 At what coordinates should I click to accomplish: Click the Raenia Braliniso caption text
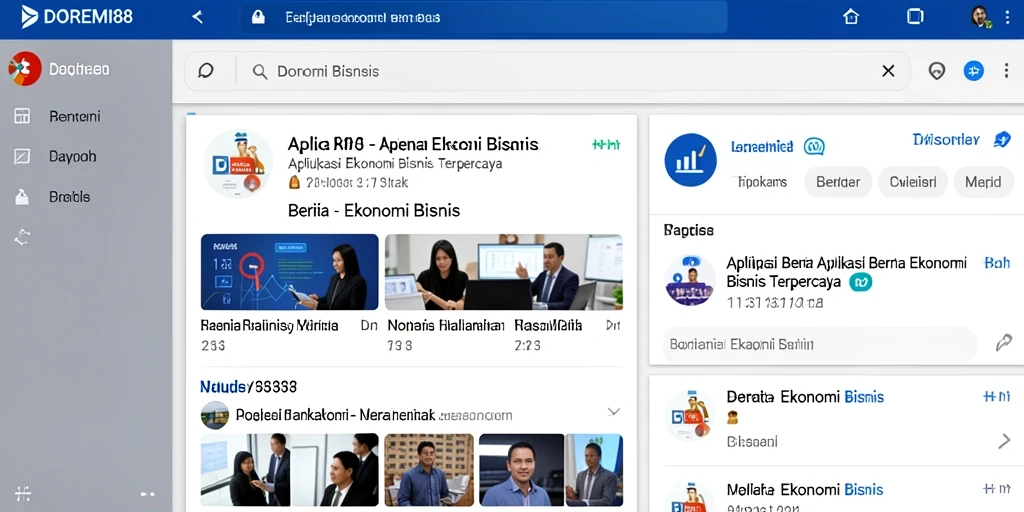tap(269, 325)
